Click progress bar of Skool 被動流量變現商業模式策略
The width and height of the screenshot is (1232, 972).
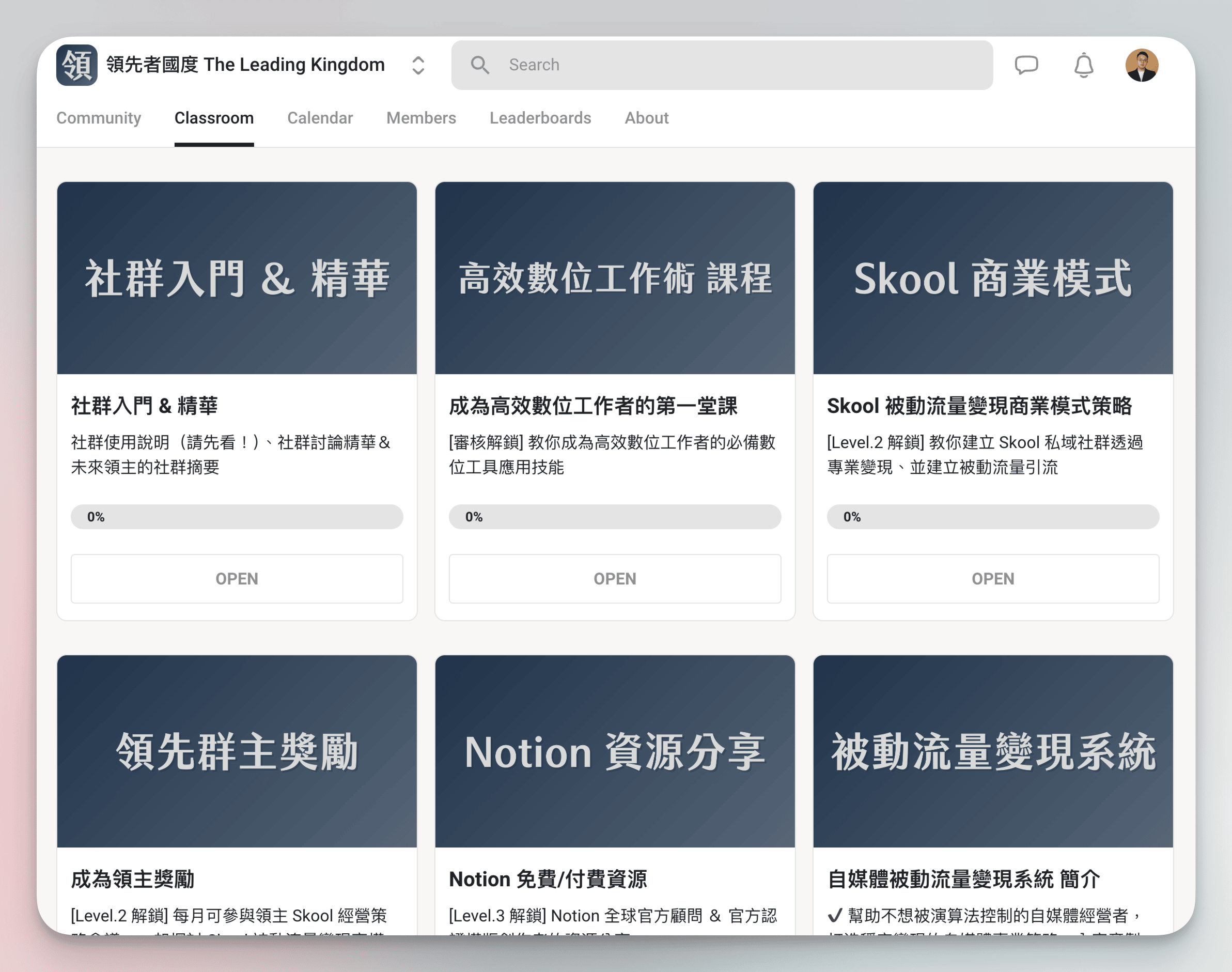point(992,517)
